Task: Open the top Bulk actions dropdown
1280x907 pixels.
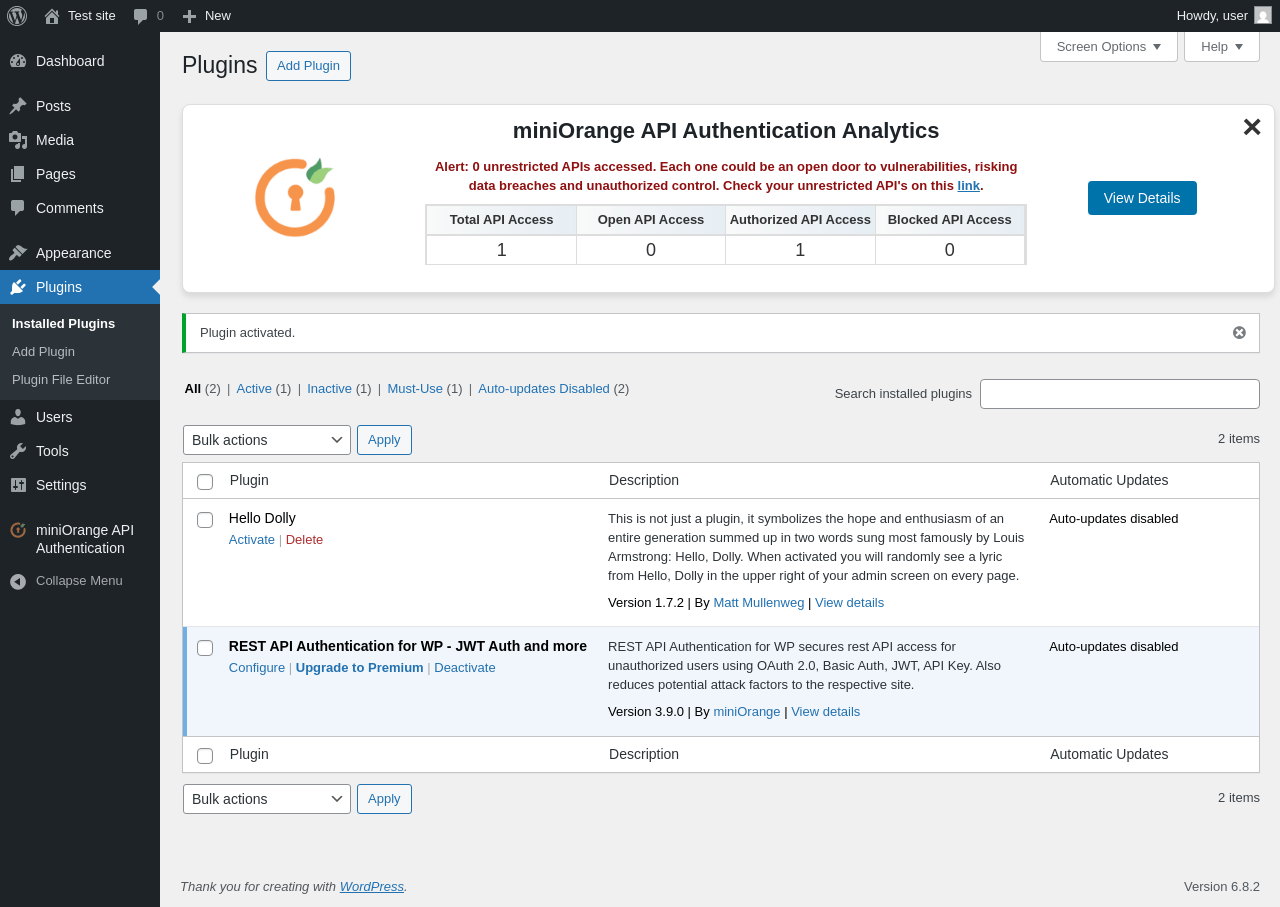Action: 267,440
